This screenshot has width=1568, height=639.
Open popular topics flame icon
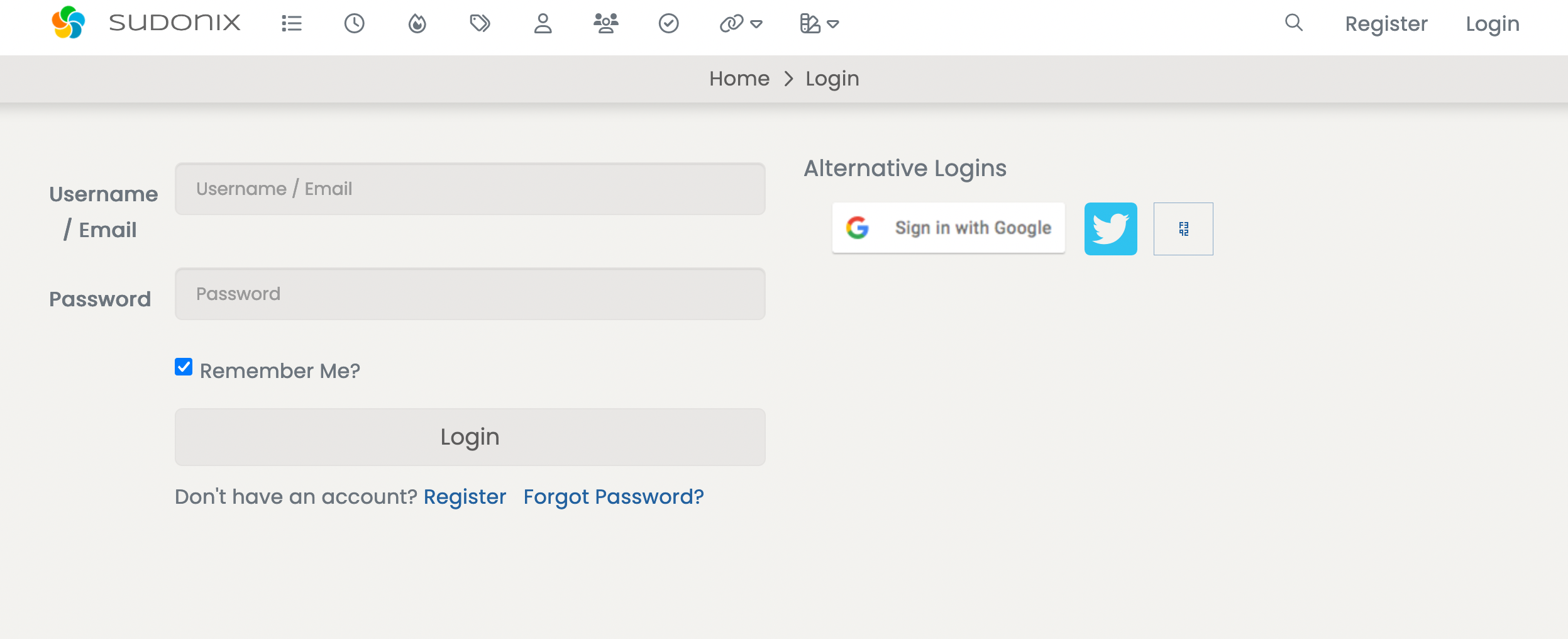tap(417, 24)
